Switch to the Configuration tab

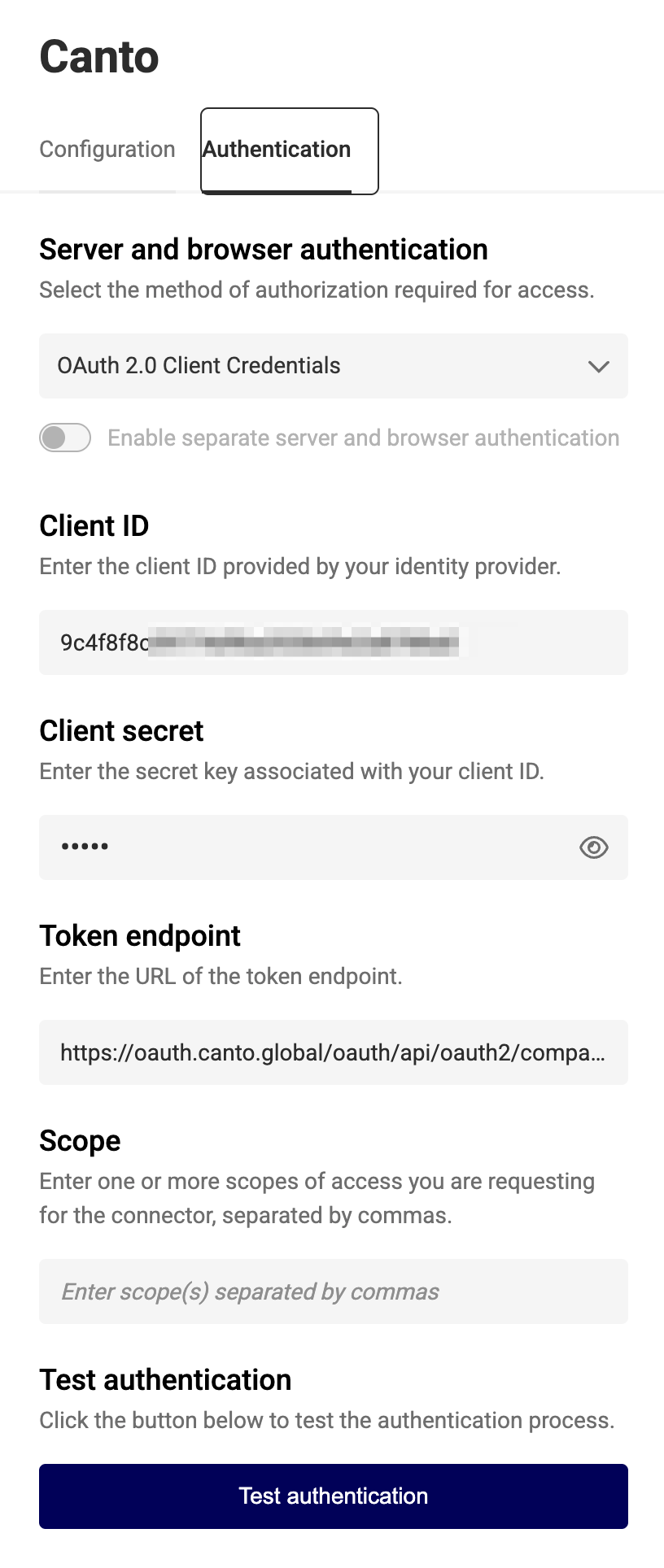click(107, 150)
